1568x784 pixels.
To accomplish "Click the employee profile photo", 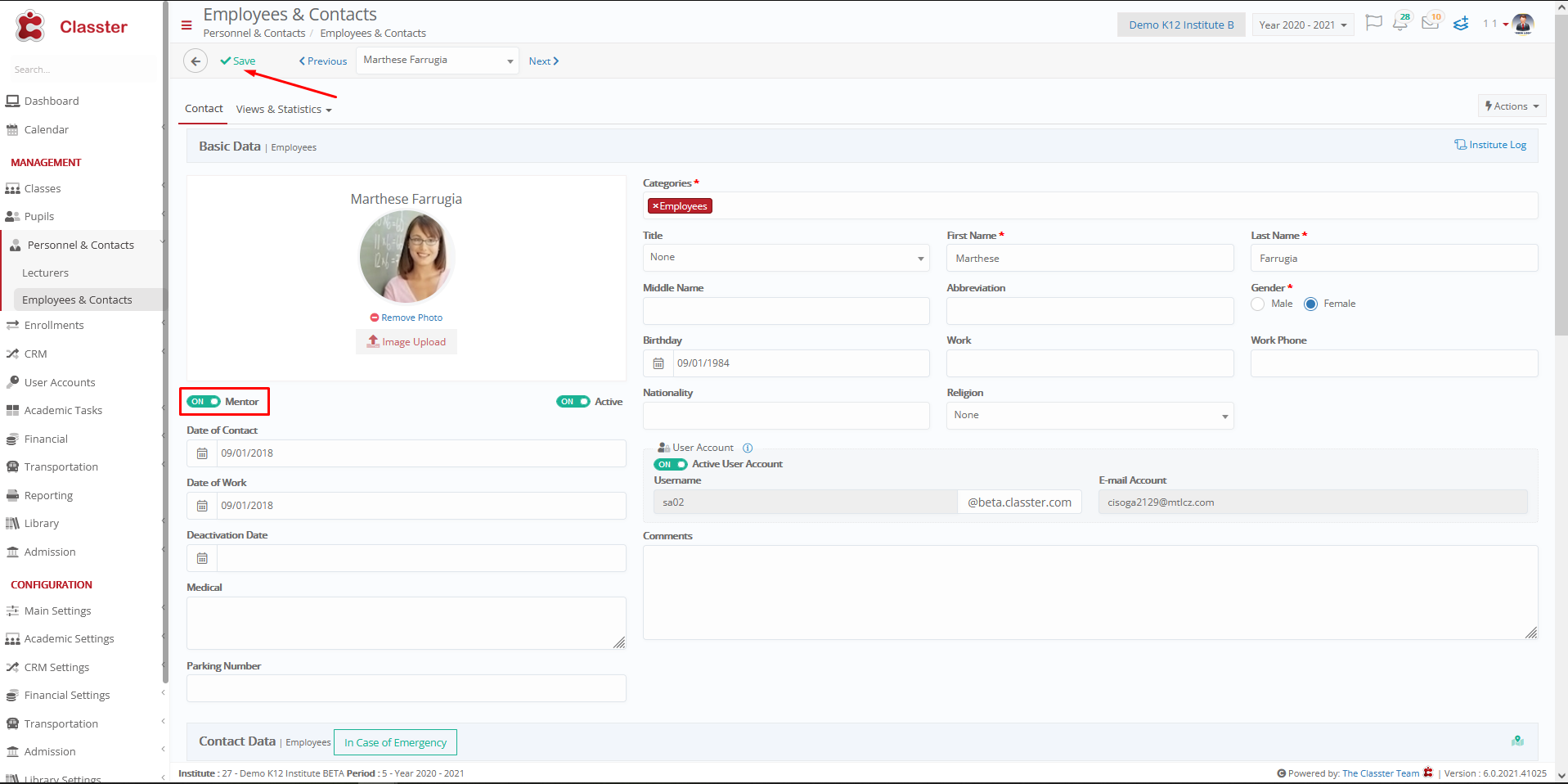I will (x=407, y=257).
